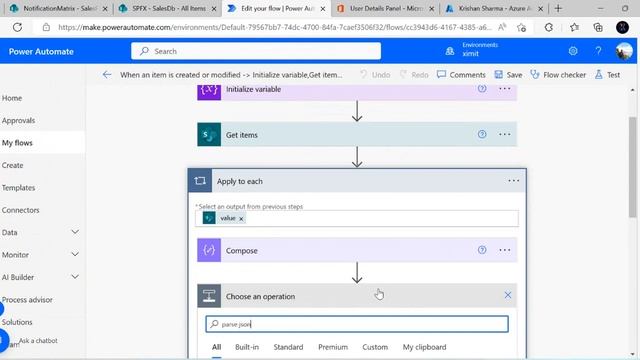The image size is (640, 360).
Task: Open more options on Apply to each
Action: pyautogui.click(x=513, y=180)
